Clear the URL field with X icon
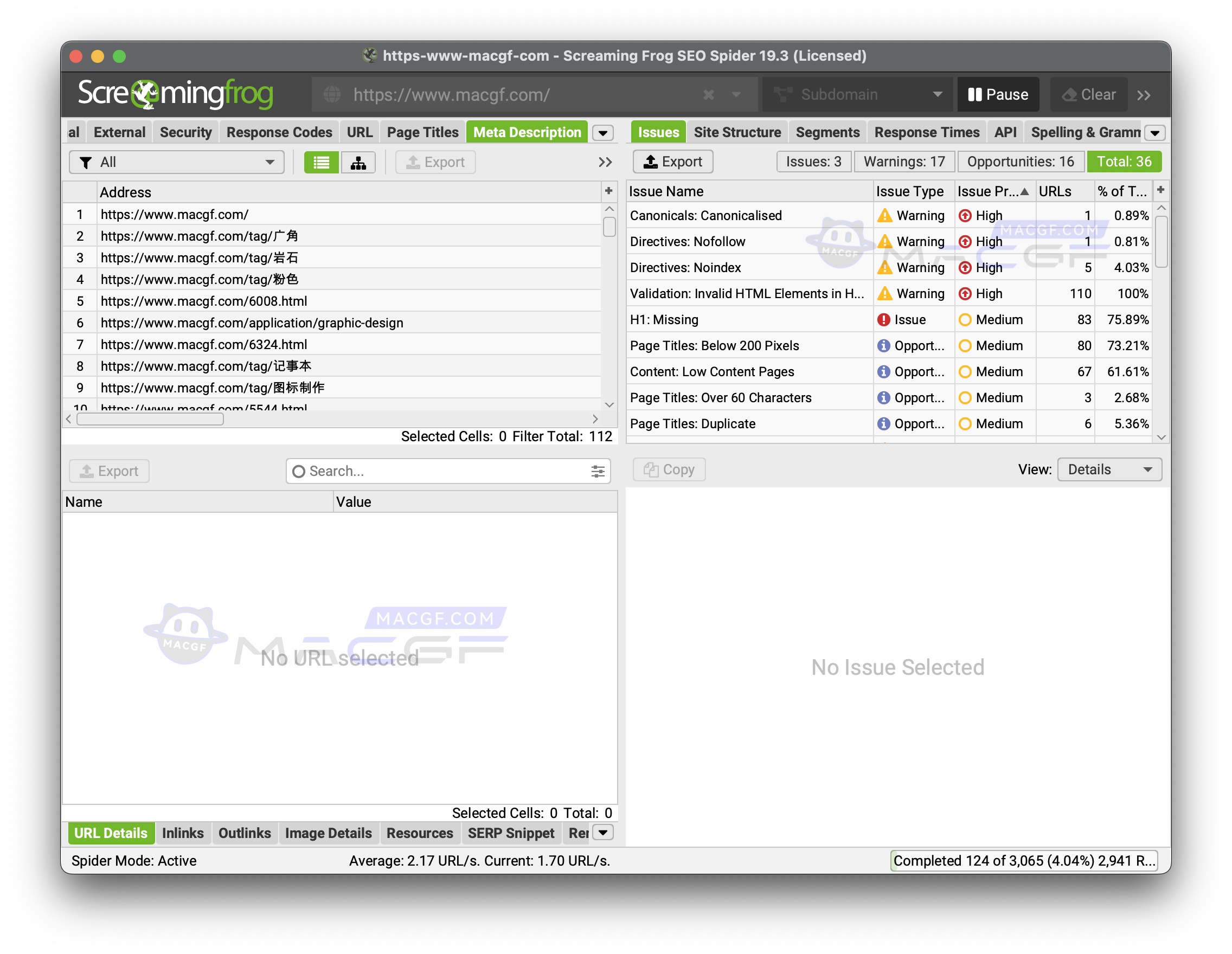Image resolution: width=1232 pixels, height=954 pixels. (x=709, y=95)
